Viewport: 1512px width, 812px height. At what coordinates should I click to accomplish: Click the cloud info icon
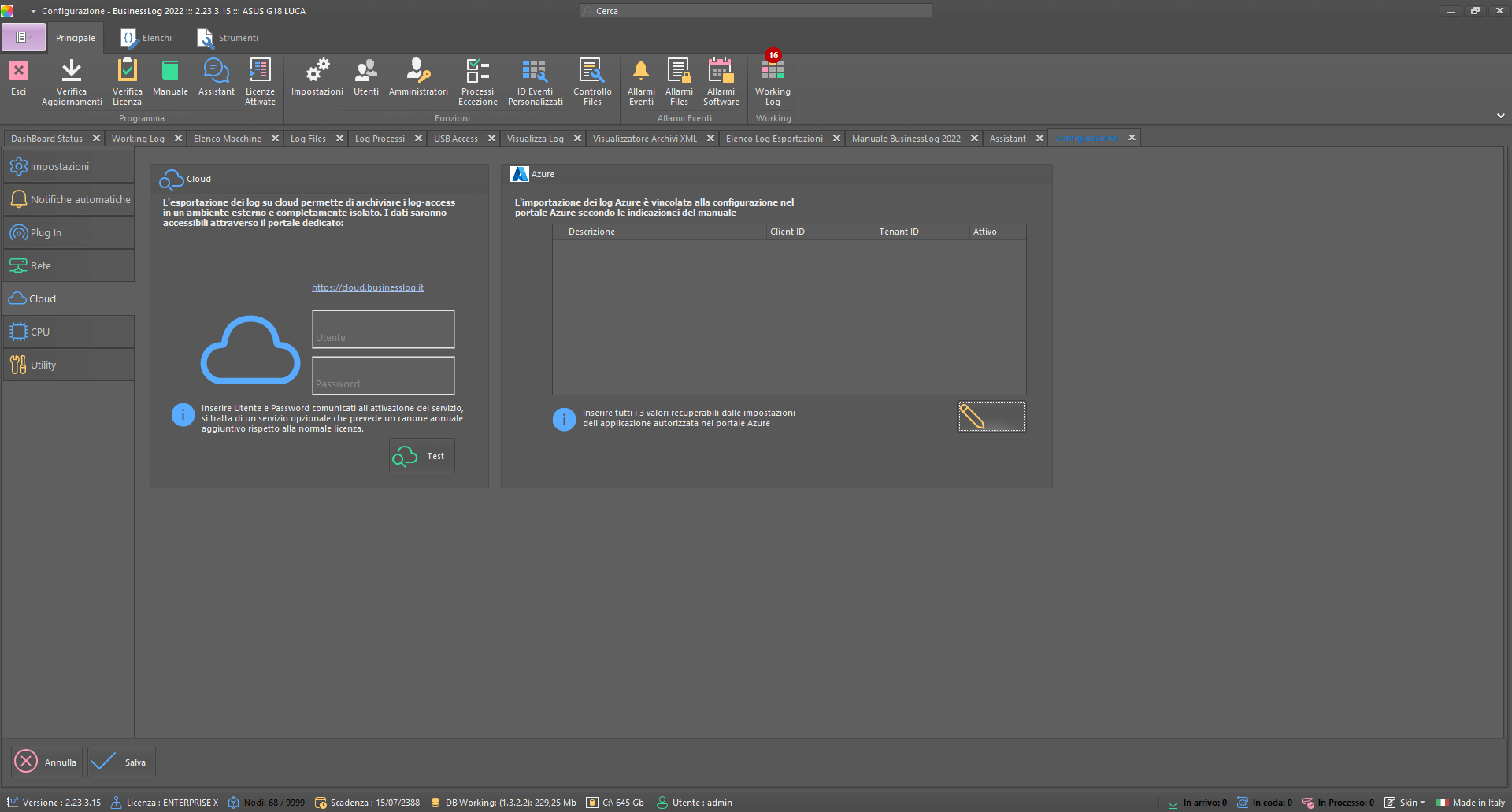click(183, 414)
